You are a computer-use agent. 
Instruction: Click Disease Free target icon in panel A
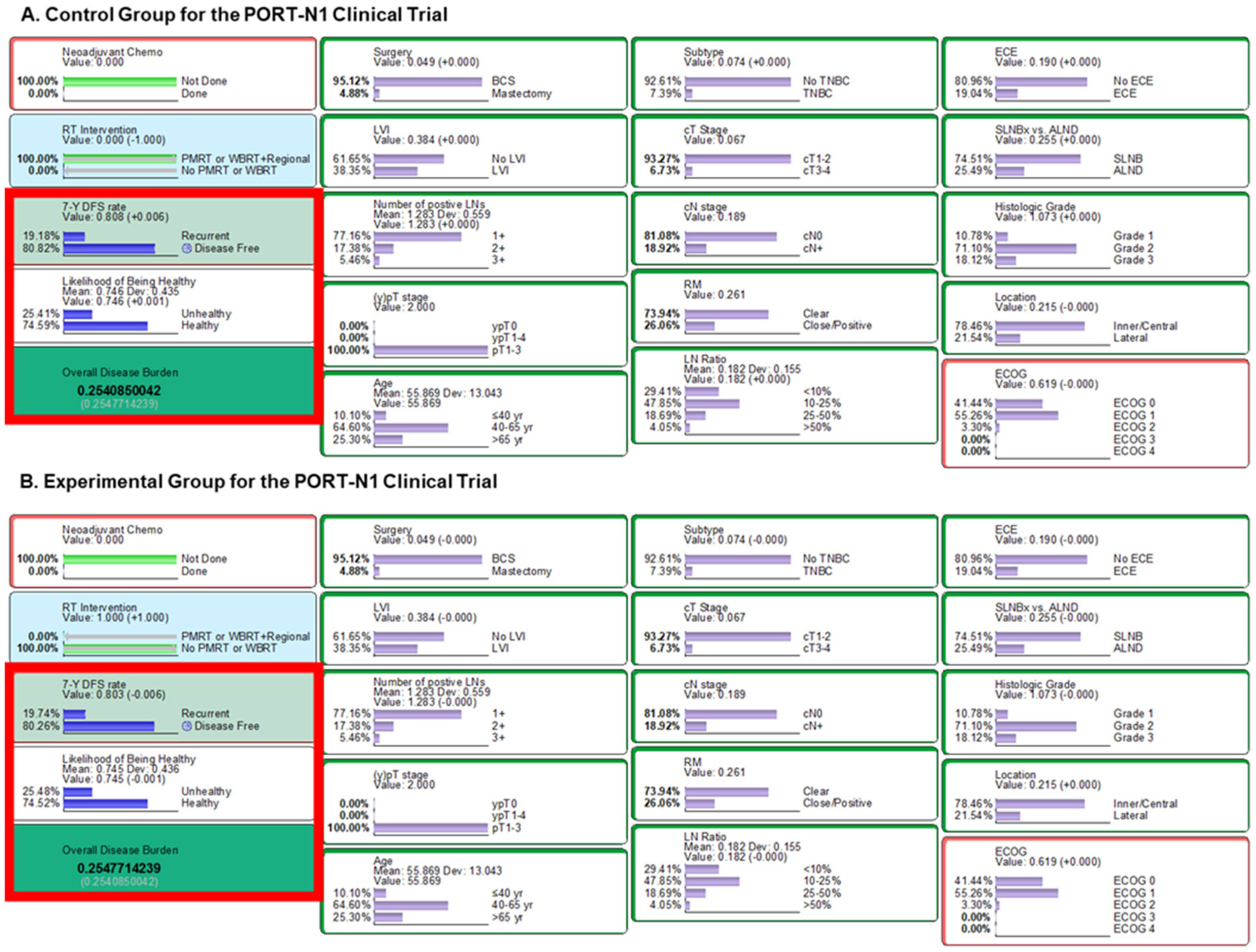point(187,249)
